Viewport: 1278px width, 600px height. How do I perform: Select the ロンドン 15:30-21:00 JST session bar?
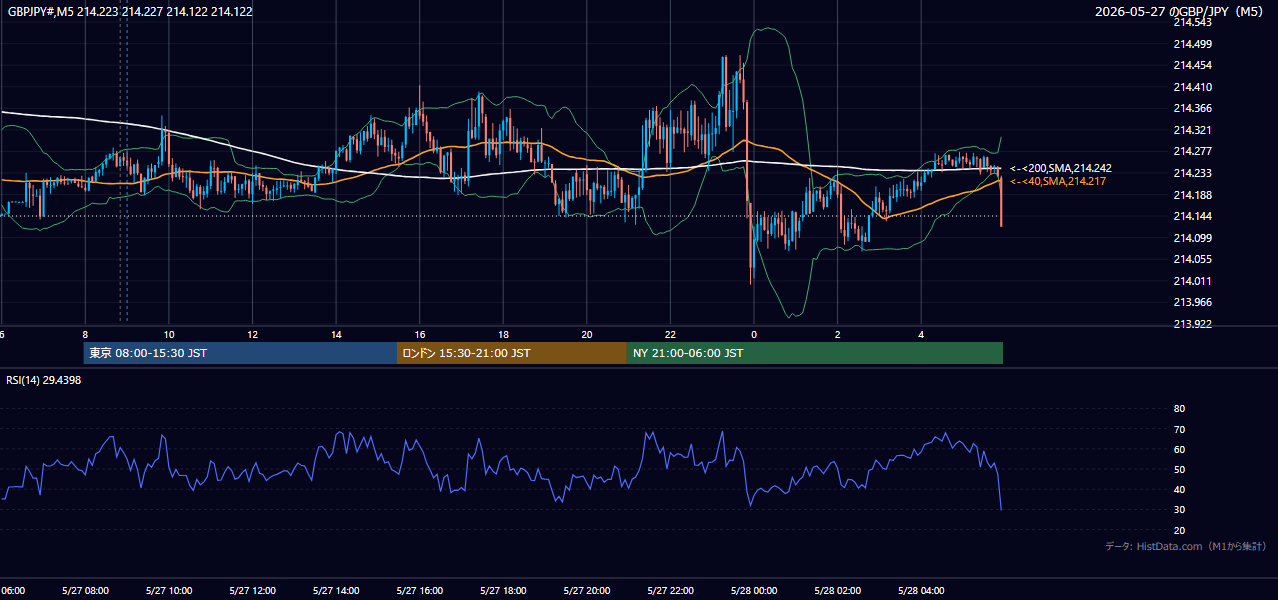[512, 353]
